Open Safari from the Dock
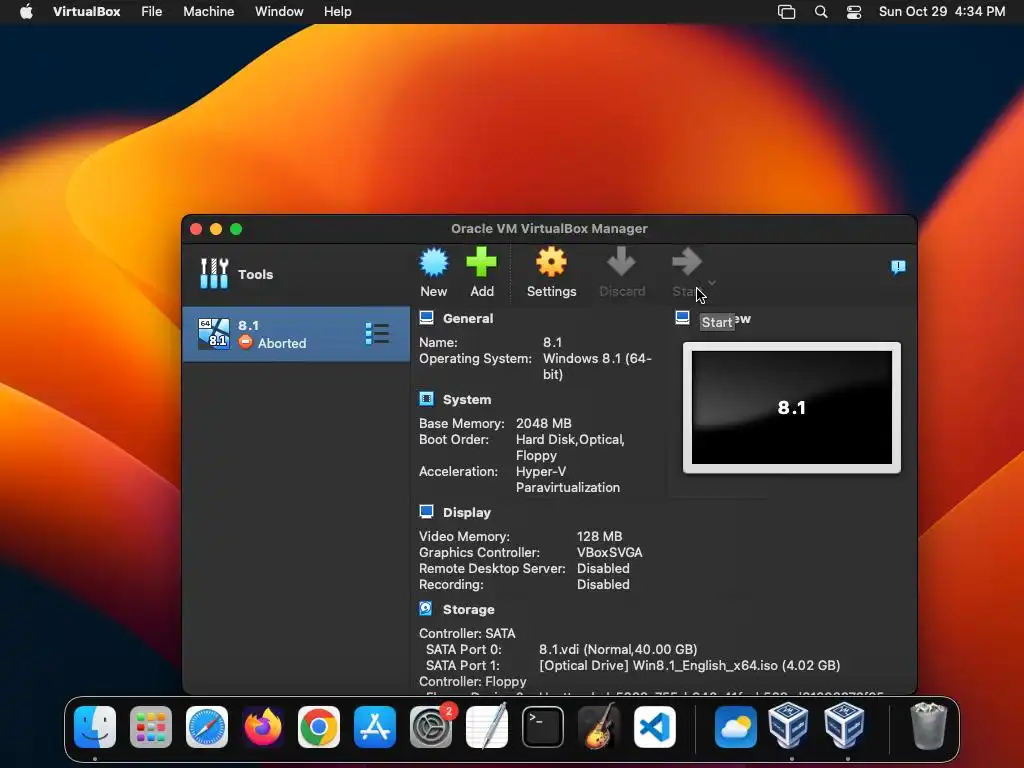 click(x=207, y=726)
